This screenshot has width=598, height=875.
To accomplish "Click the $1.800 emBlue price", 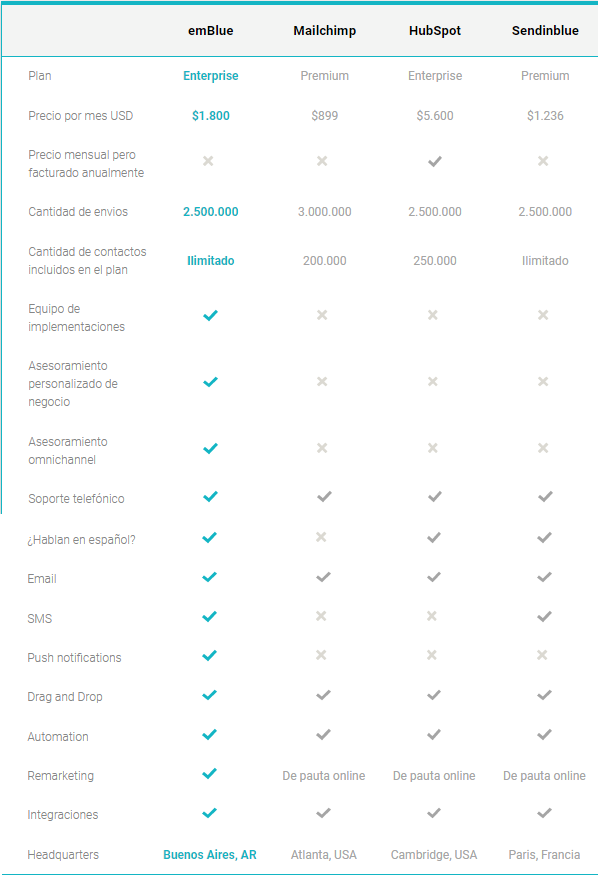I will pyautogui.click(x=211, y=116).
